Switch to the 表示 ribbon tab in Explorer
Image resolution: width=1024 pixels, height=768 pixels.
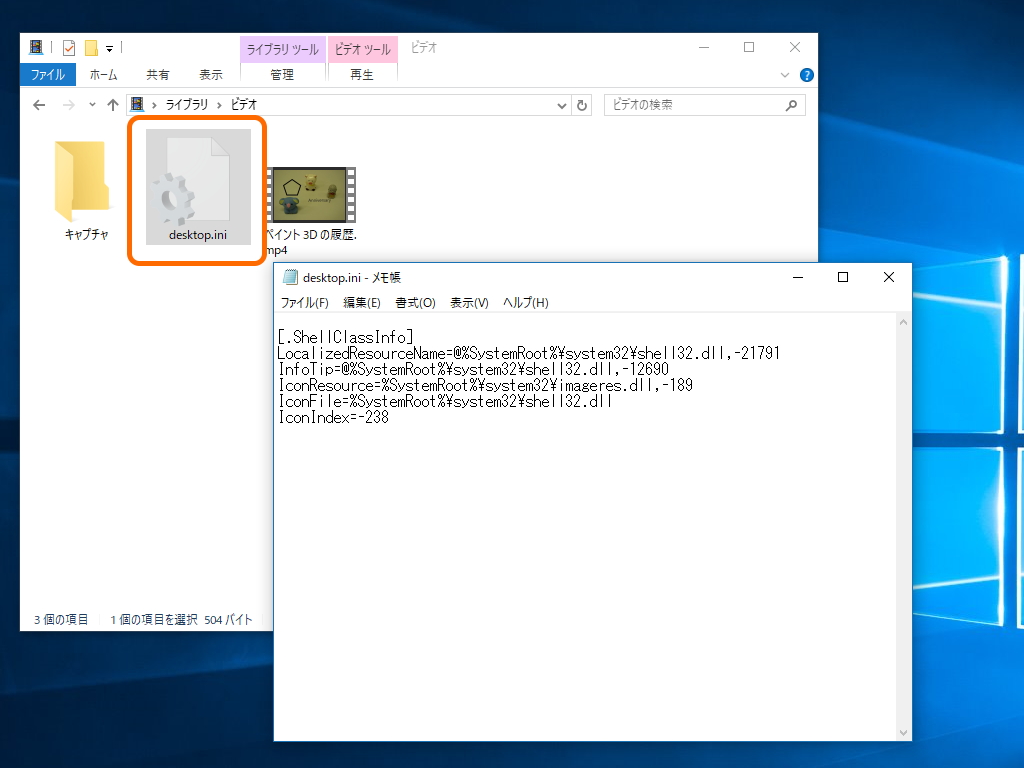click(211, 74)
